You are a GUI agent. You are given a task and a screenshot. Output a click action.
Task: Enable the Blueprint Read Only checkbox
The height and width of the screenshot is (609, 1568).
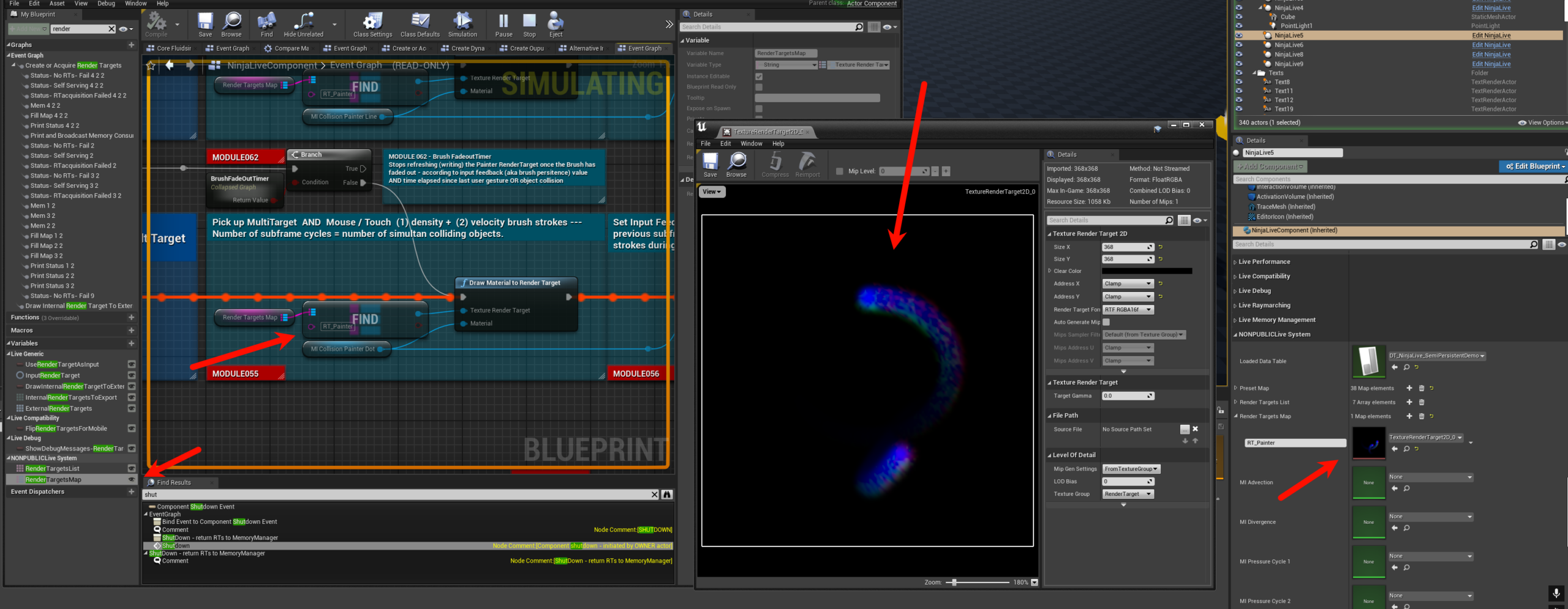[759, 87]
